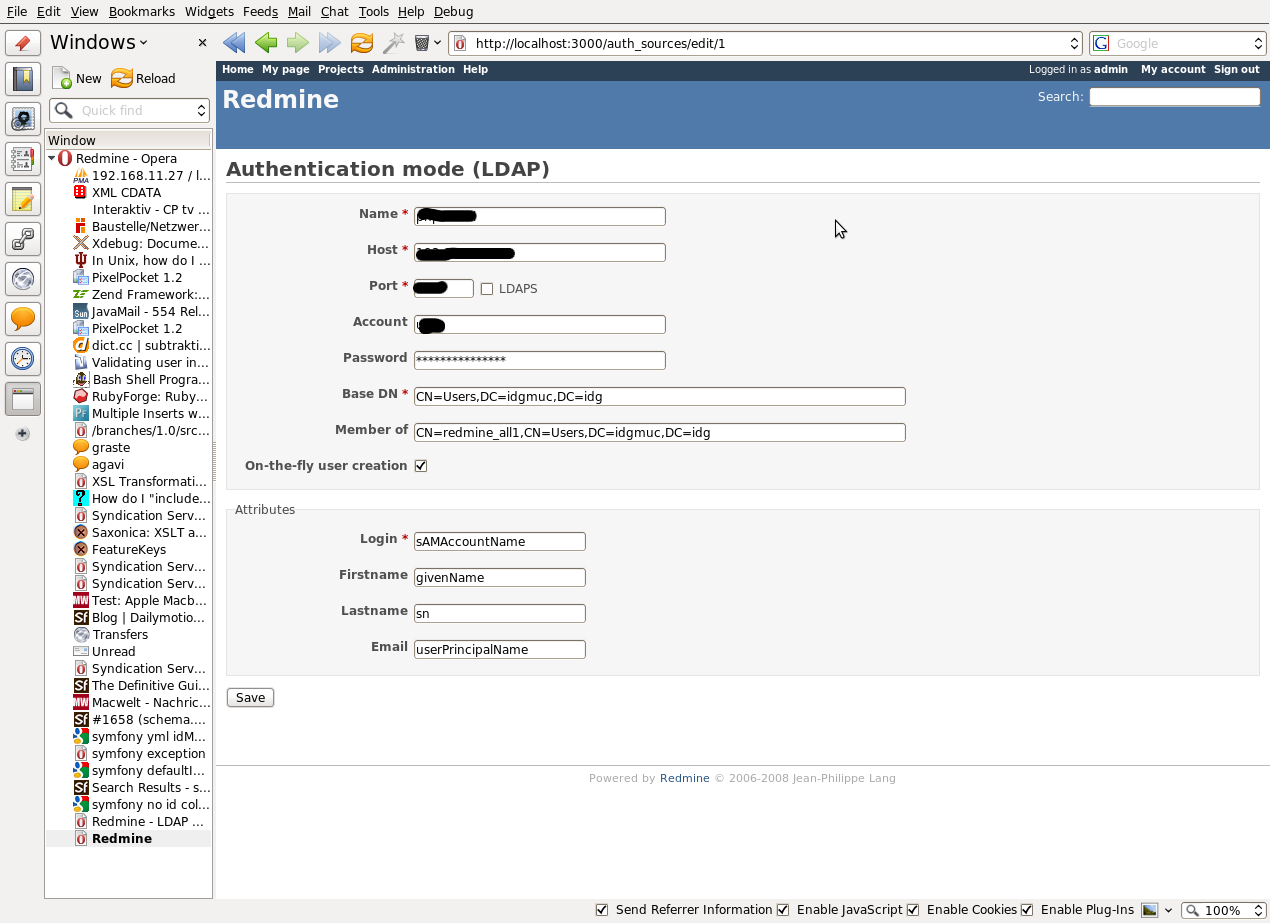
Task: Open the Bookmarks menu
Action: pos(141,11)
